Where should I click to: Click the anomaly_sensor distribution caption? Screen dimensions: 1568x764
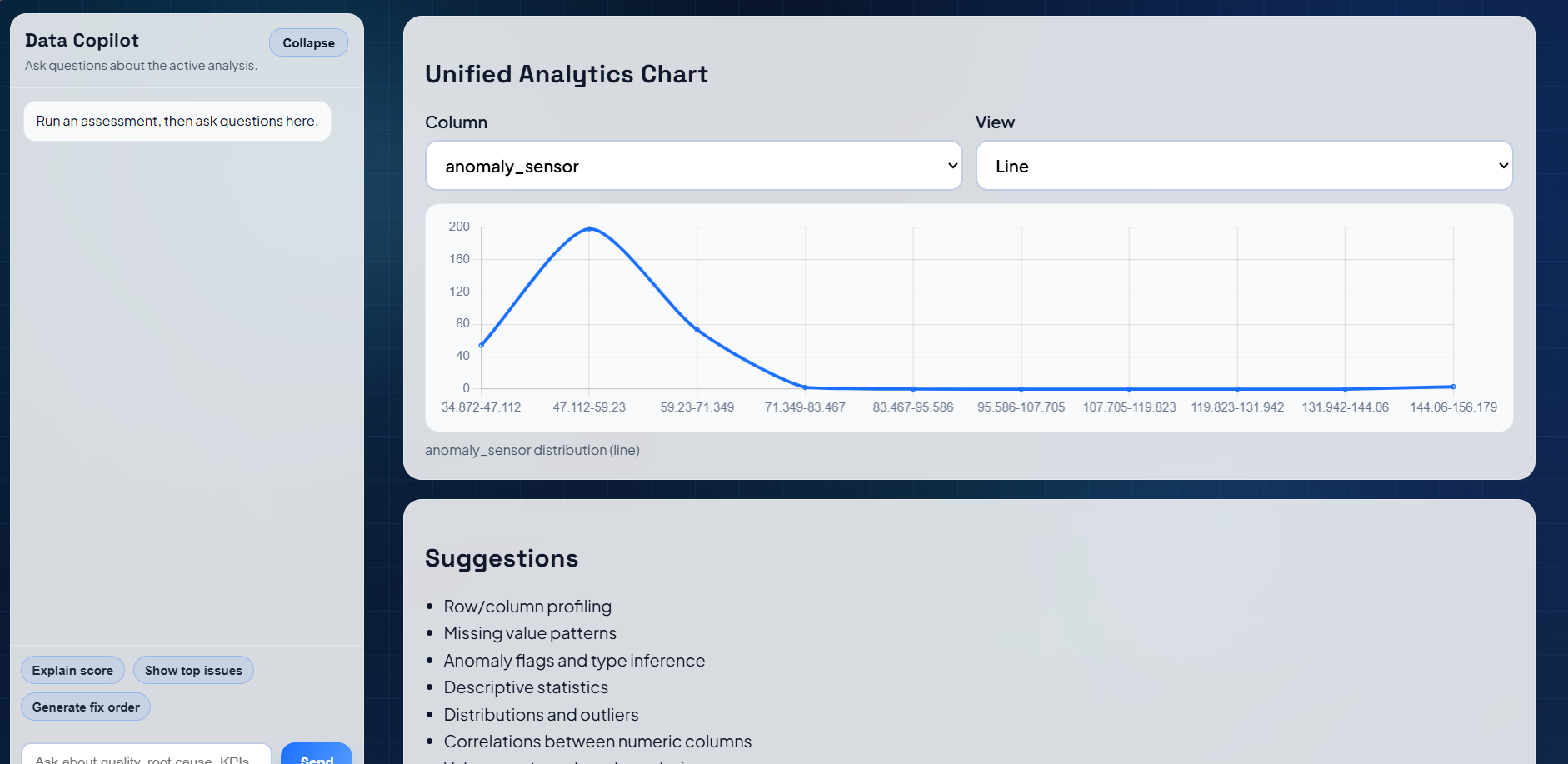click(x=532, y=450)
